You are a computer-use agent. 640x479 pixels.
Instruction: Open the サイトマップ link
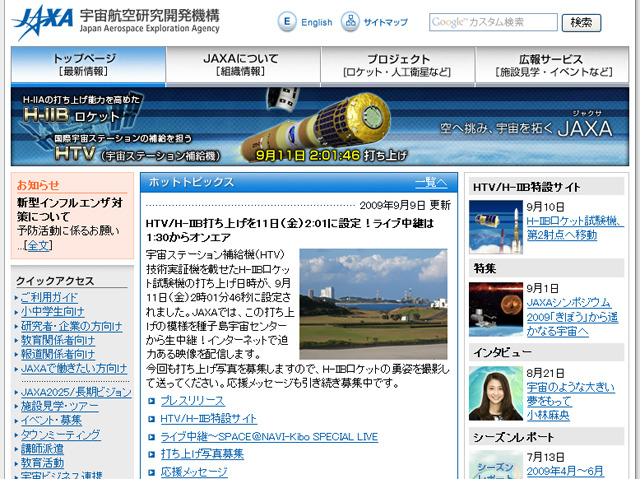tap(385, 22)
